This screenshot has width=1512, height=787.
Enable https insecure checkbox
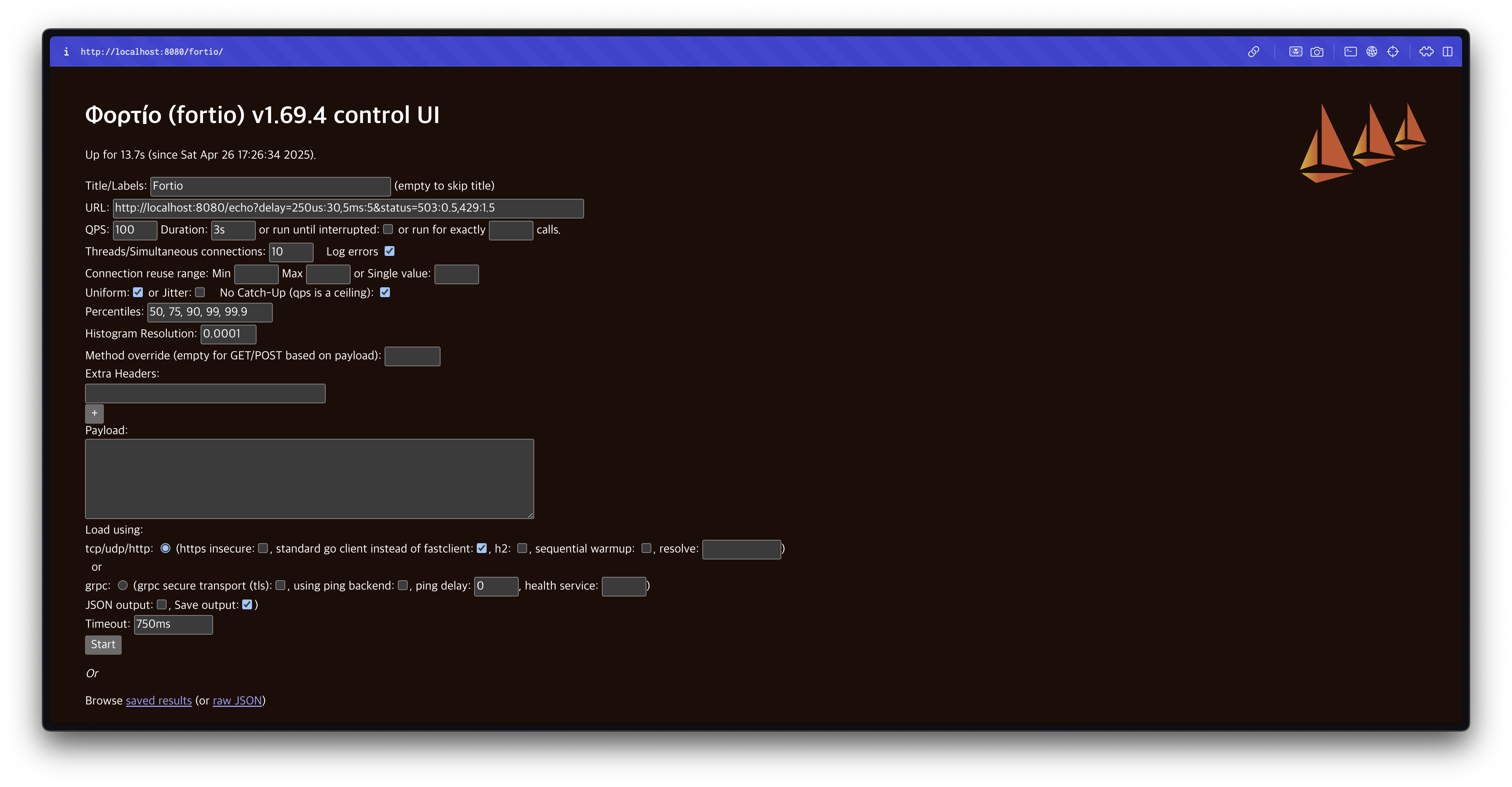coord(263,548)
